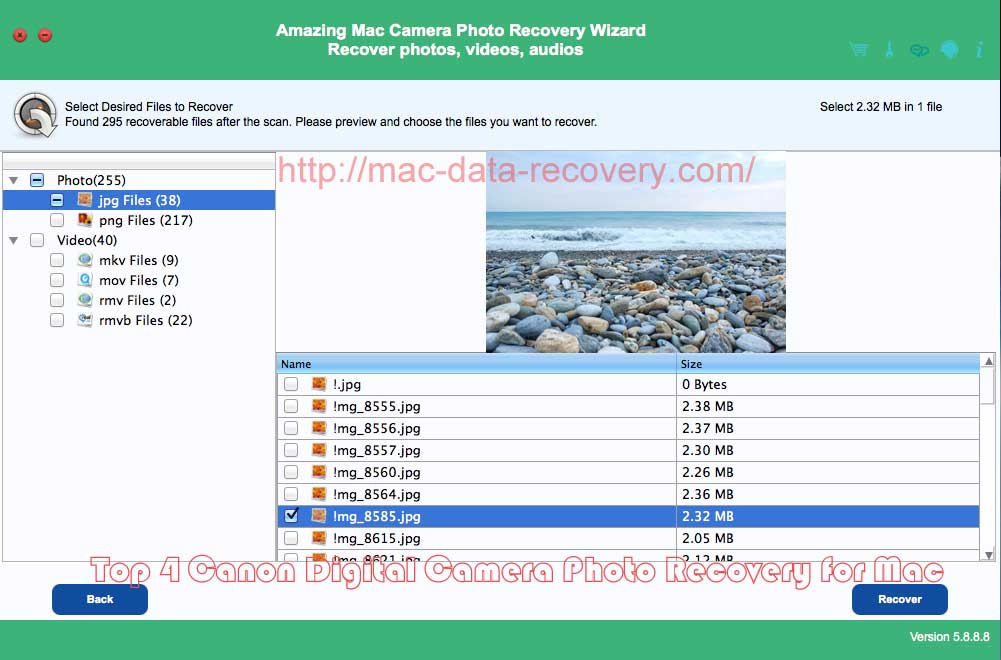This screenshot has height=660, width=1001.
Task: Sort files by the Size column header
Action: (x=827, y=364)
